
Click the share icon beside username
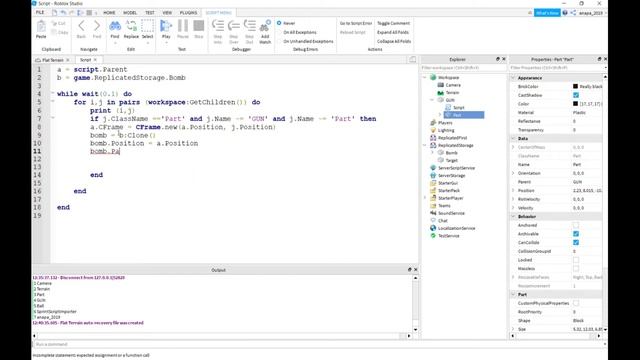573,13
